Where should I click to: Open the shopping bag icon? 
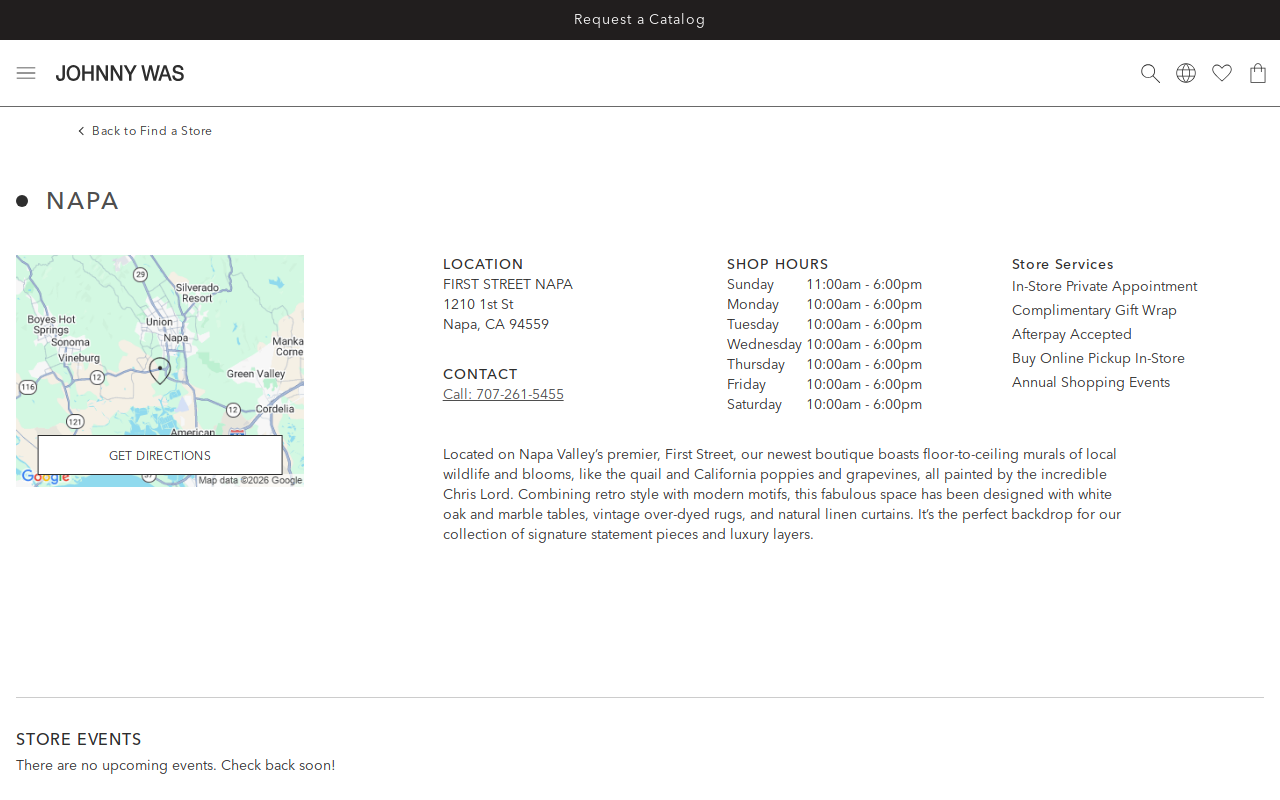[1258, 73]
